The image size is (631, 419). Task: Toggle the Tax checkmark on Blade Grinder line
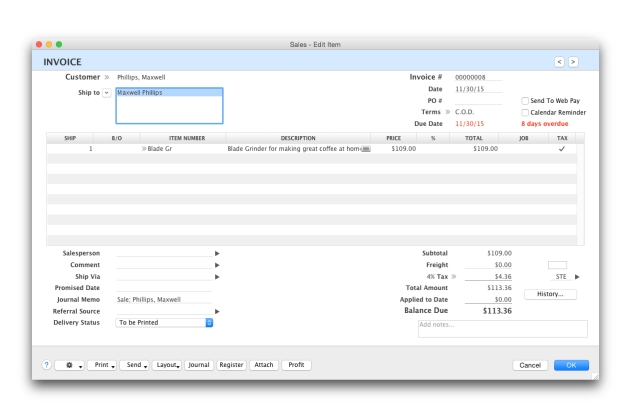pos(562,149)
